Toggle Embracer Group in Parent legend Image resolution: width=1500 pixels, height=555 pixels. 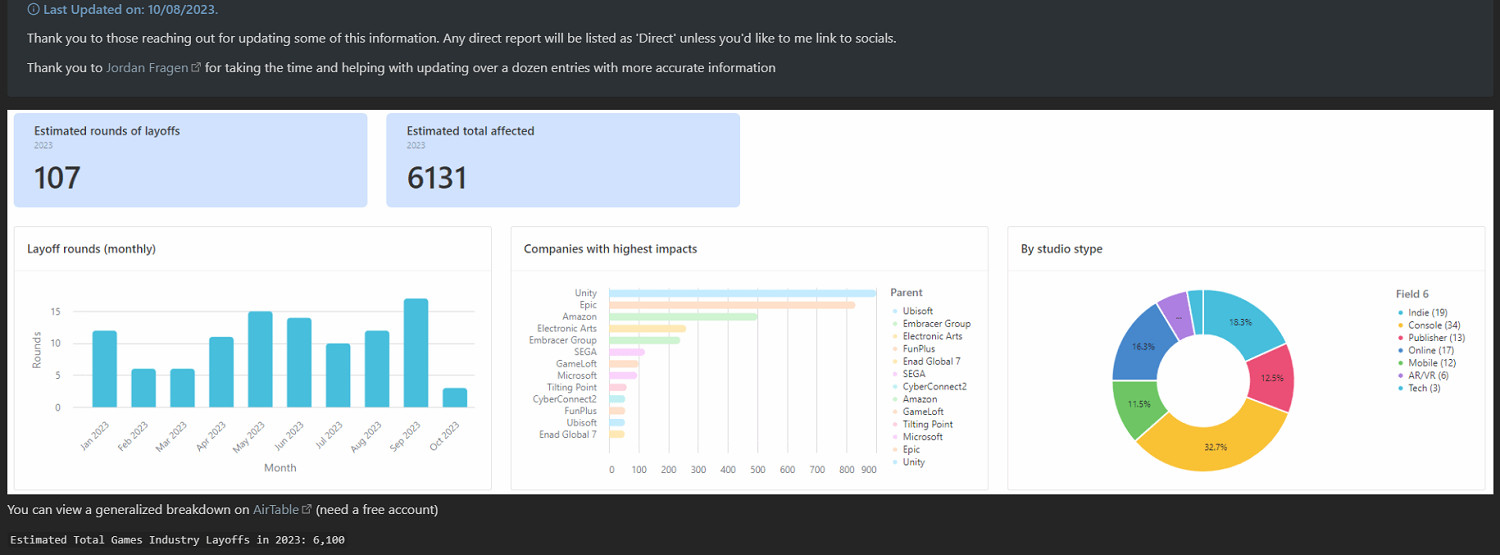pyautogui.click(x=935, y=324)
